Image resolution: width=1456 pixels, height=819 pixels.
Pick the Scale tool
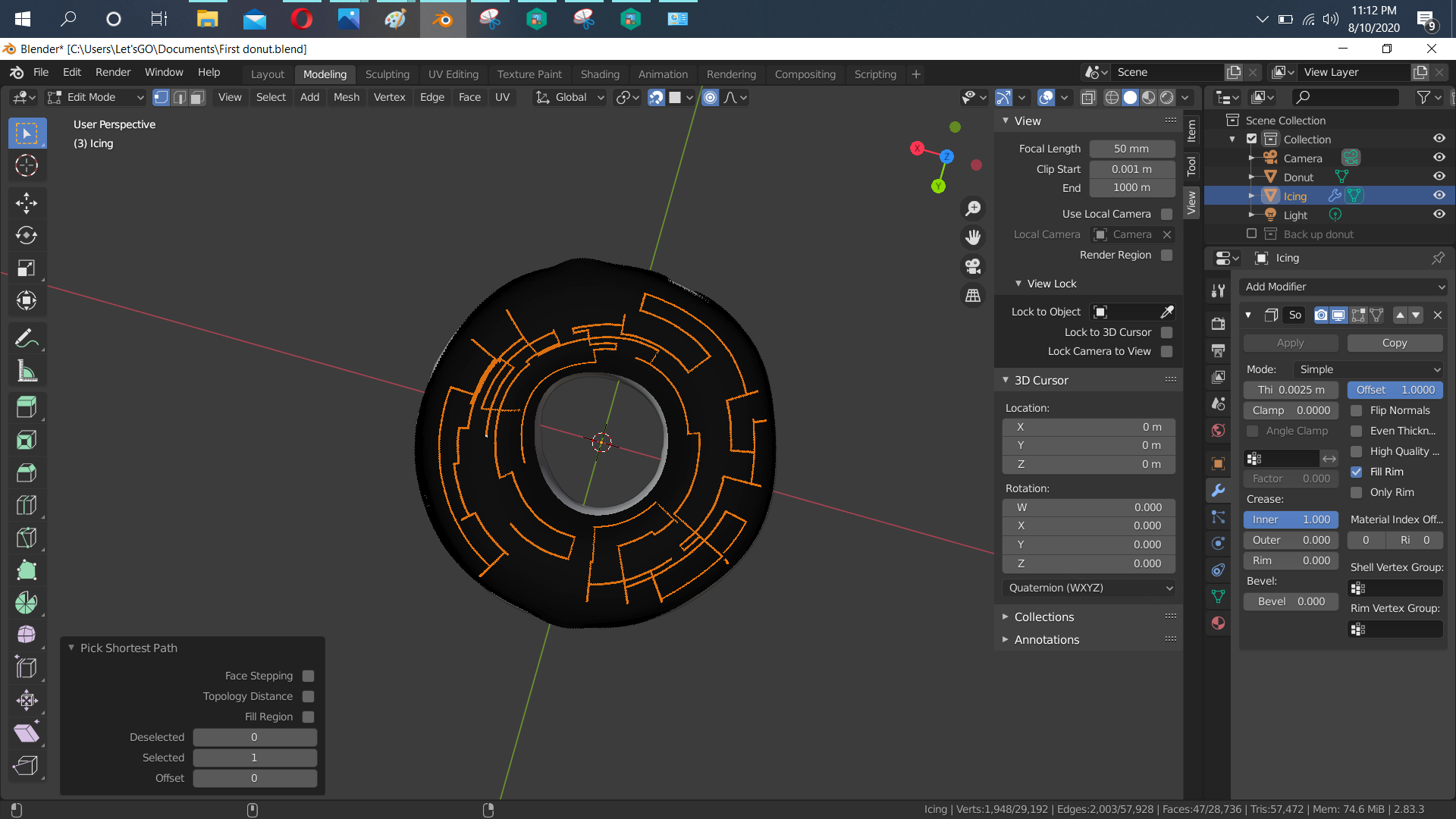[x=27, y=268]
